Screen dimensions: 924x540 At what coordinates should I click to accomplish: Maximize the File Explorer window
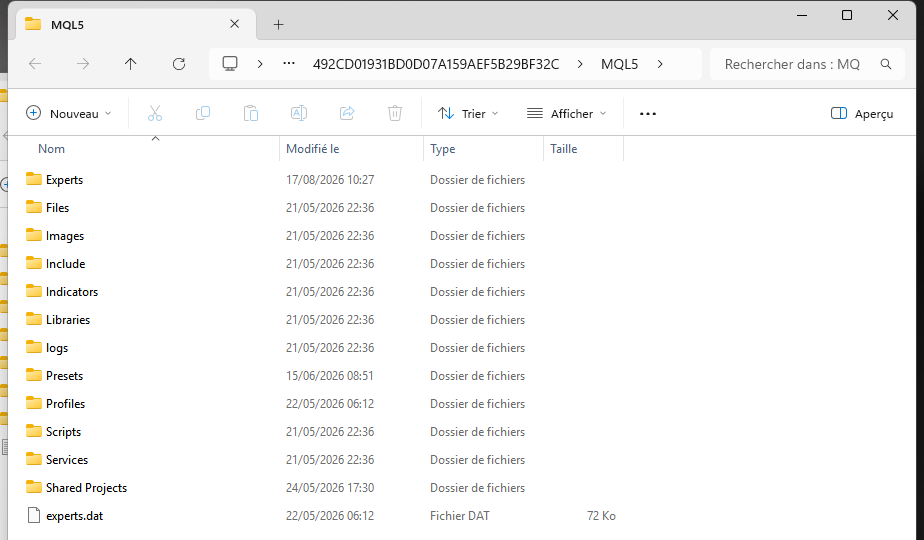[847, 15]
